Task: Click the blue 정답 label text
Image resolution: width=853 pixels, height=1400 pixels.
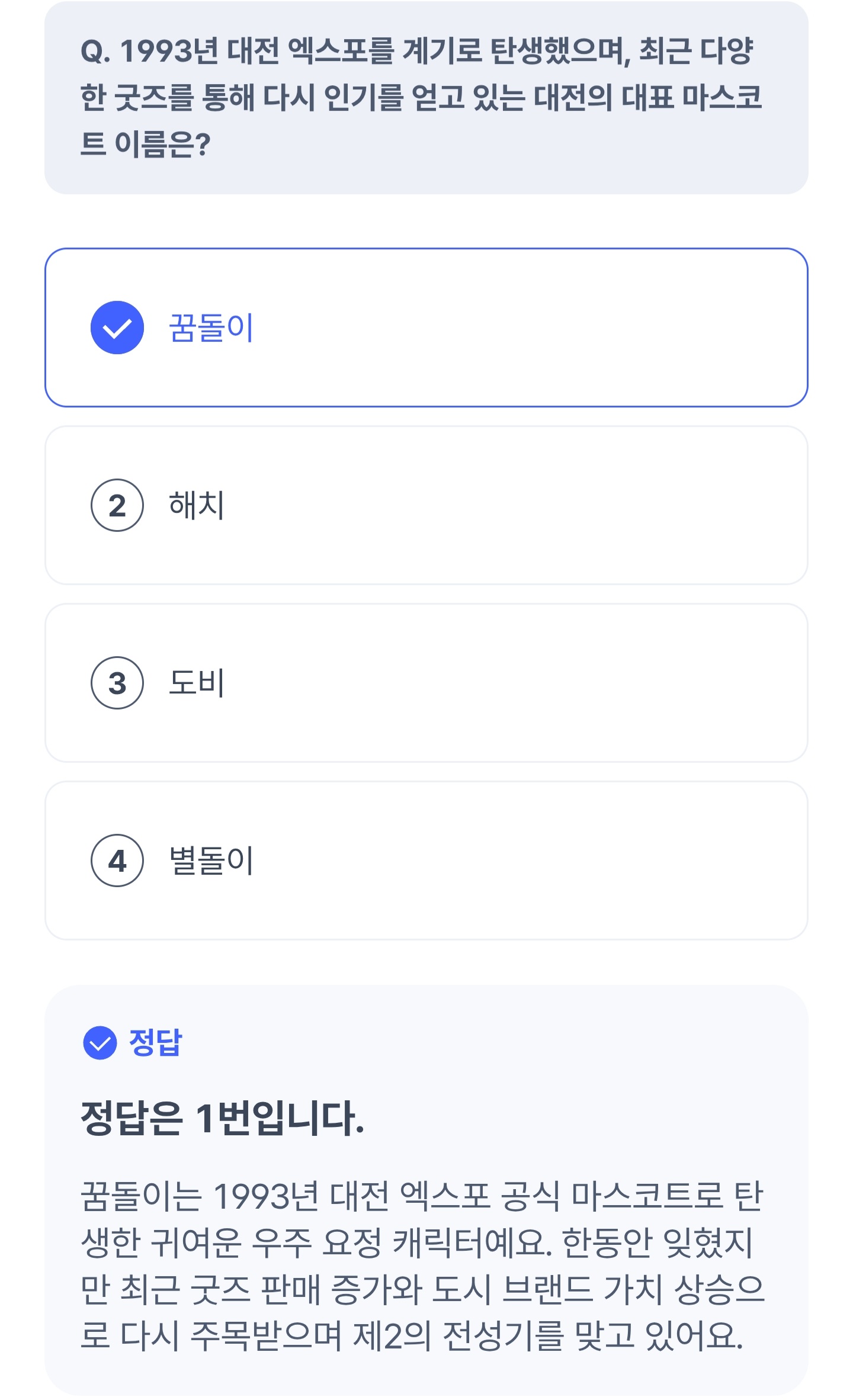Action: [x=156, y=1043]
